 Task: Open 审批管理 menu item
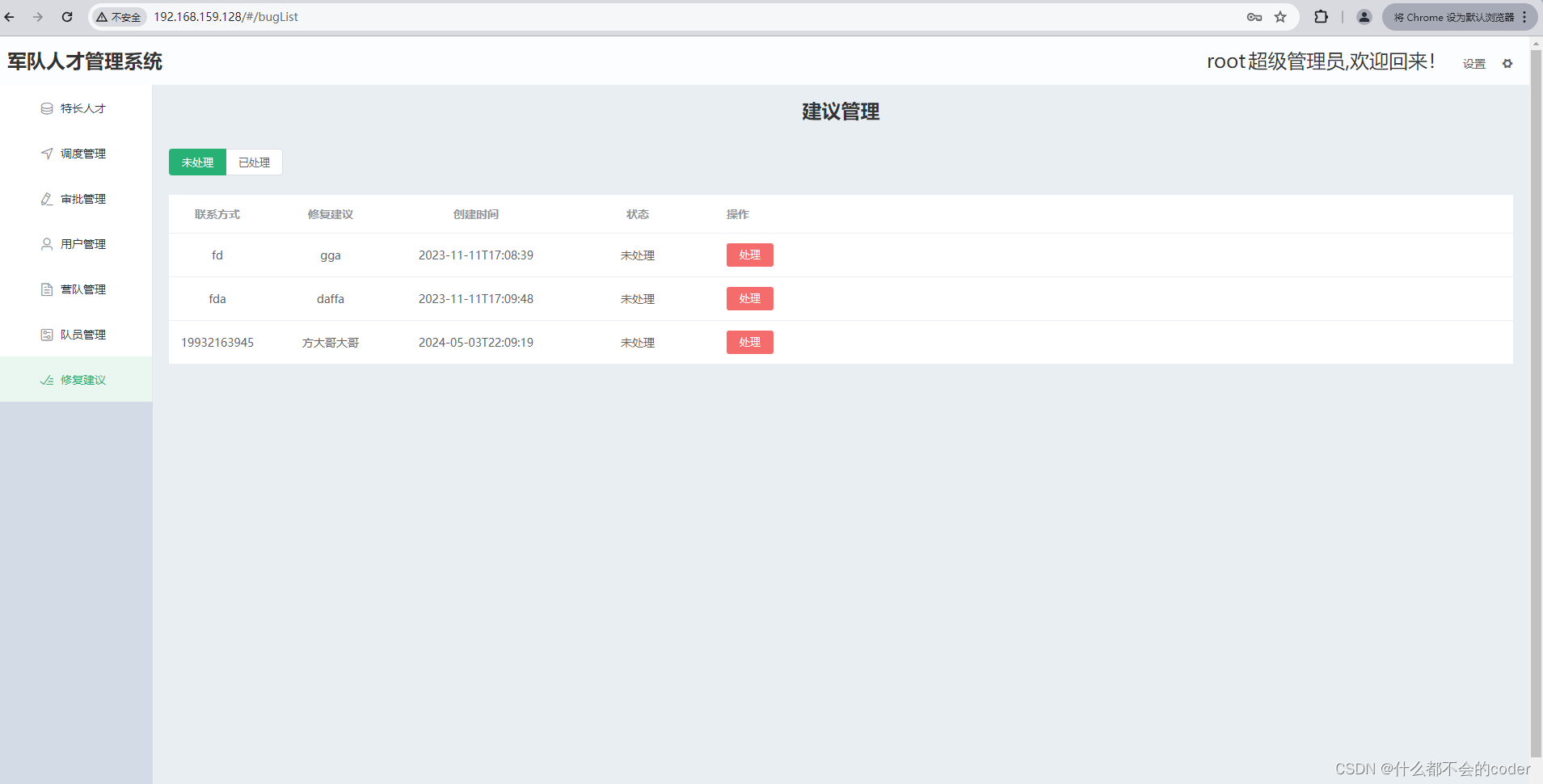pyautogui.click(x=76, y=199)
